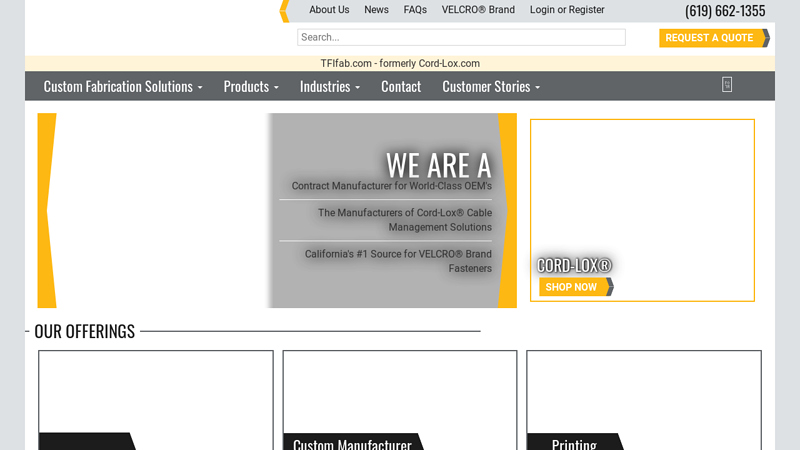Click the WE ARE A banner heading

pos(438,165)
